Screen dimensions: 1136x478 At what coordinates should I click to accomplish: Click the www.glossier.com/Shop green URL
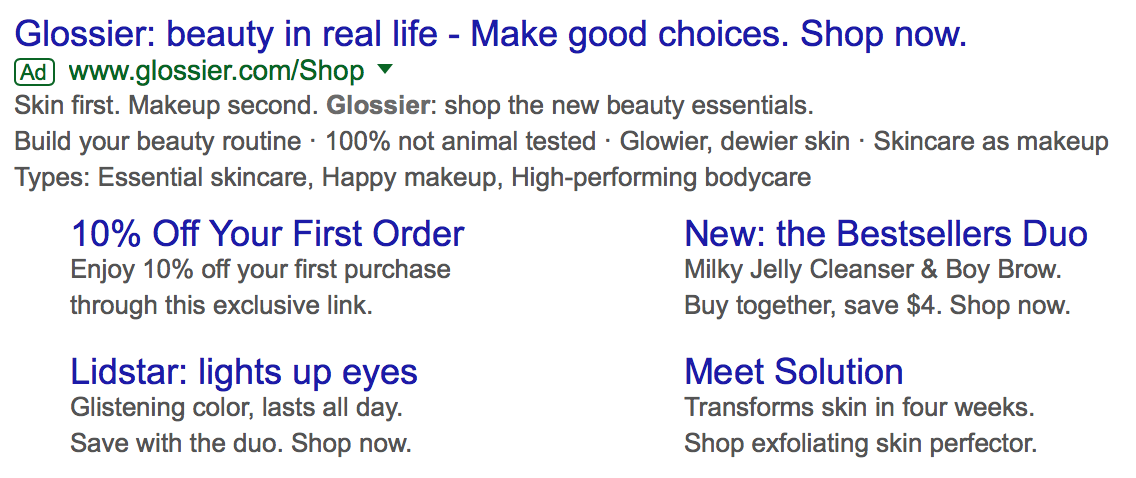(217, 72)
